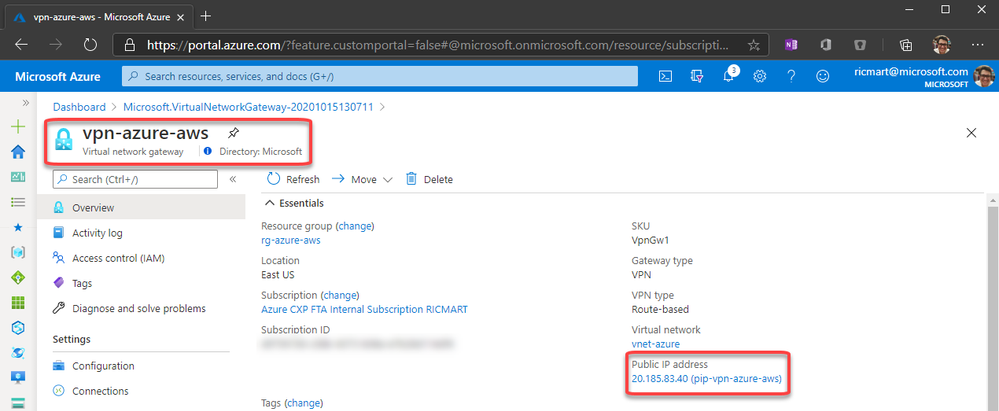Screen dimensions: 999x411
Task: Click Microsoft.VirtualNetworkGateway deployment breadcrumb
Action: (x=248, y=107)
